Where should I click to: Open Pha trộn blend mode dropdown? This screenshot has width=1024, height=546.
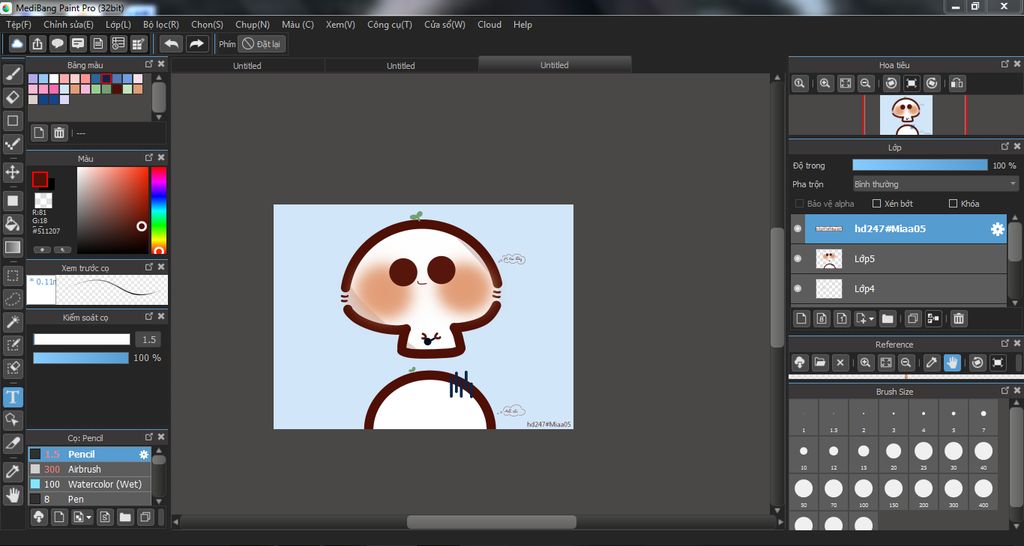pos(936,184)
